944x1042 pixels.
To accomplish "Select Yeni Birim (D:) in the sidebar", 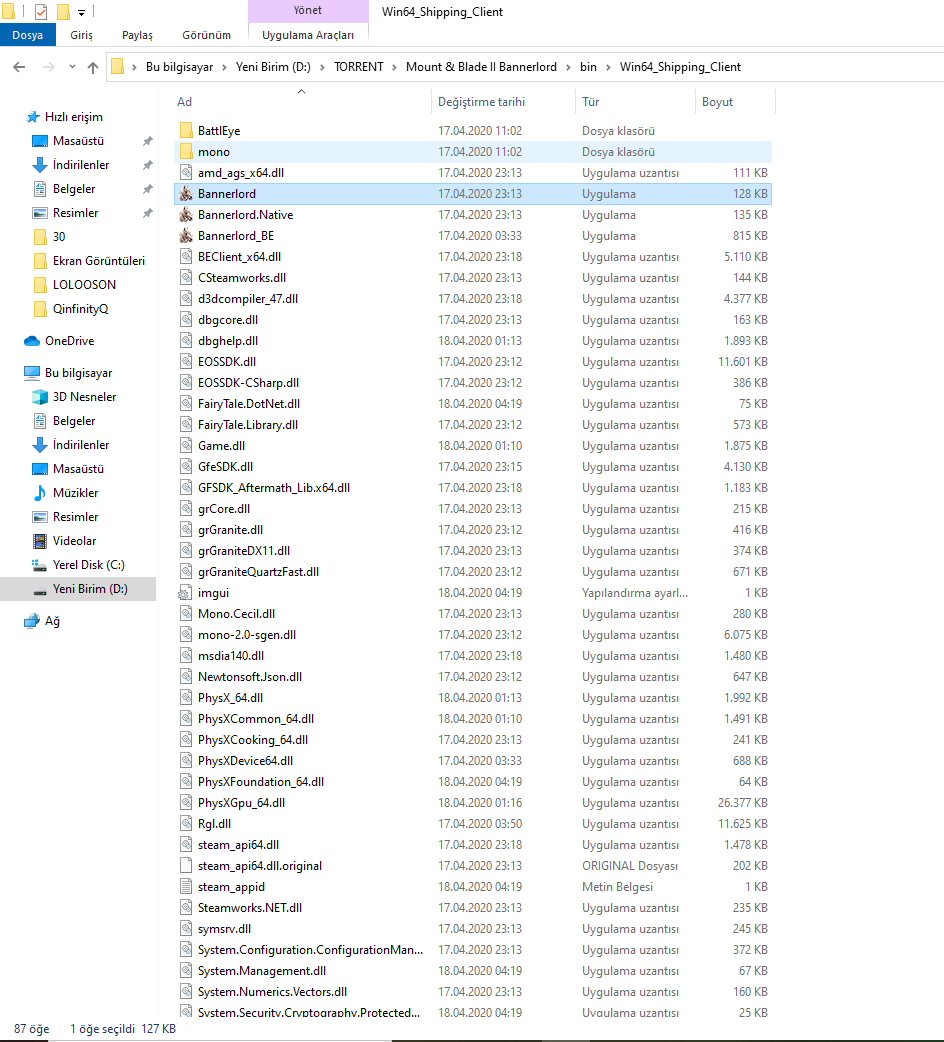I will click(78, 589).
